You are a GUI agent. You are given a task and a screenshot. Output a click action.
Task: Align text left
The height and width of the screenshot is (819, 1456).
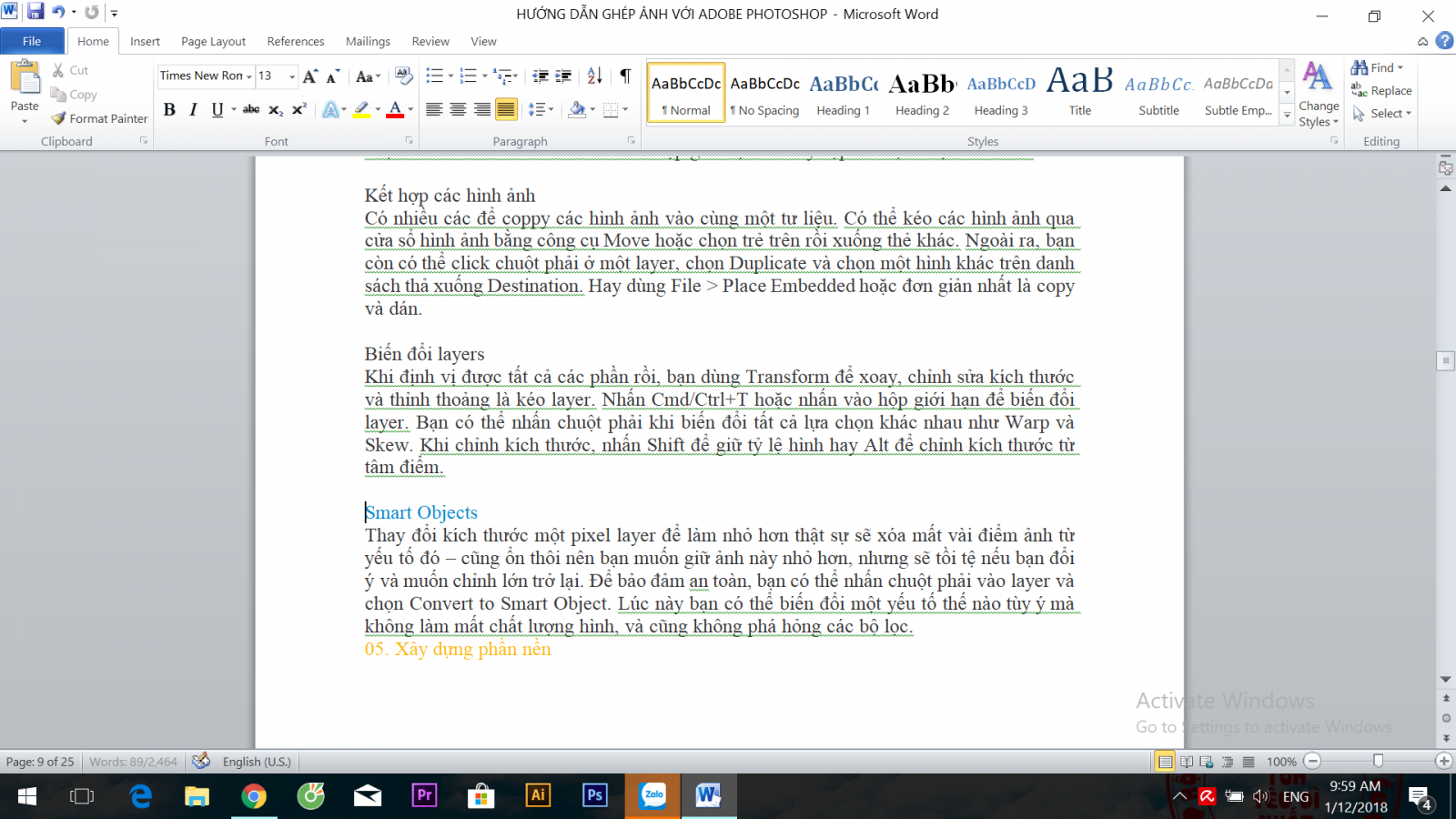434,109
